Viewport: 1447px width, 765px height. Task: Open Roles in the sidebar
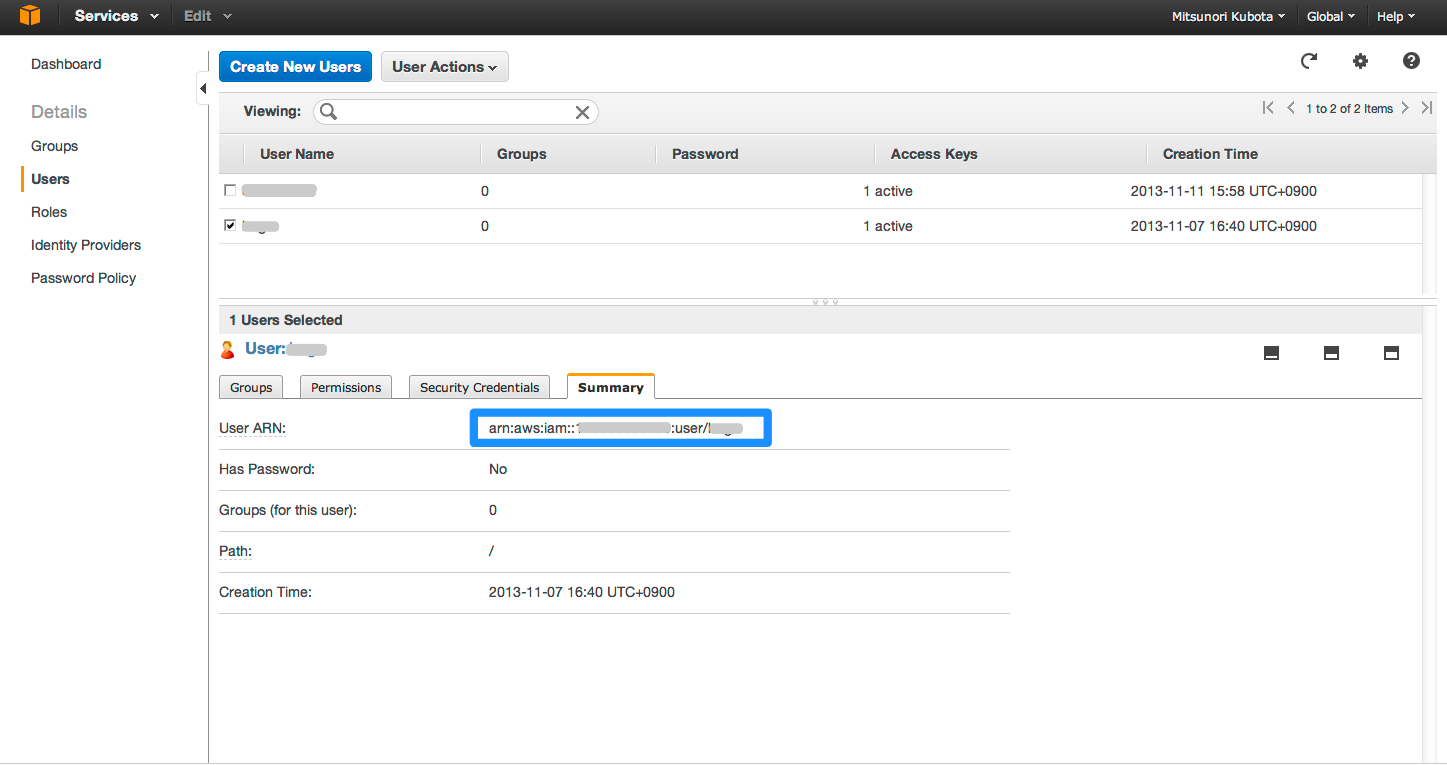49,212
